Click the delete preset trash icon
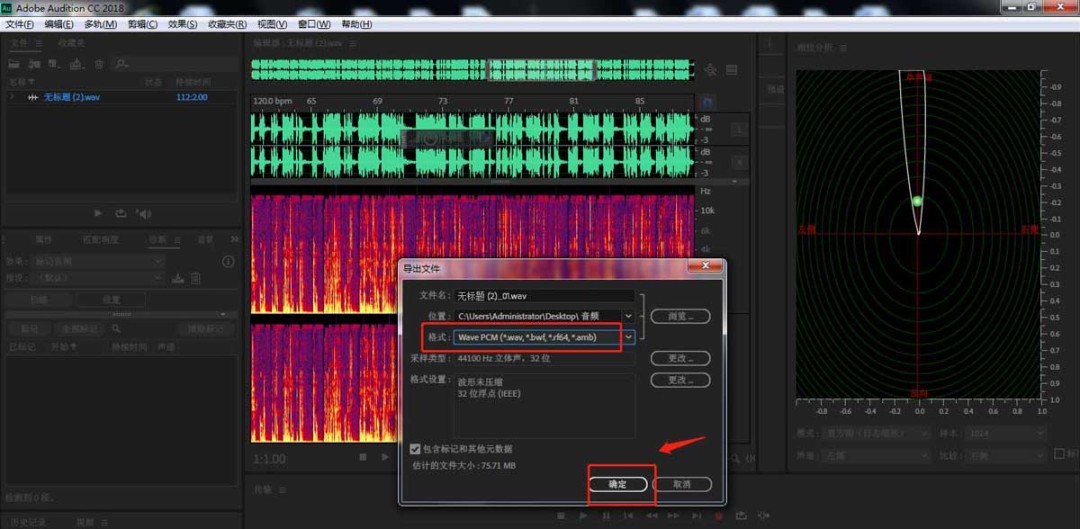 [x=196, y=278]
